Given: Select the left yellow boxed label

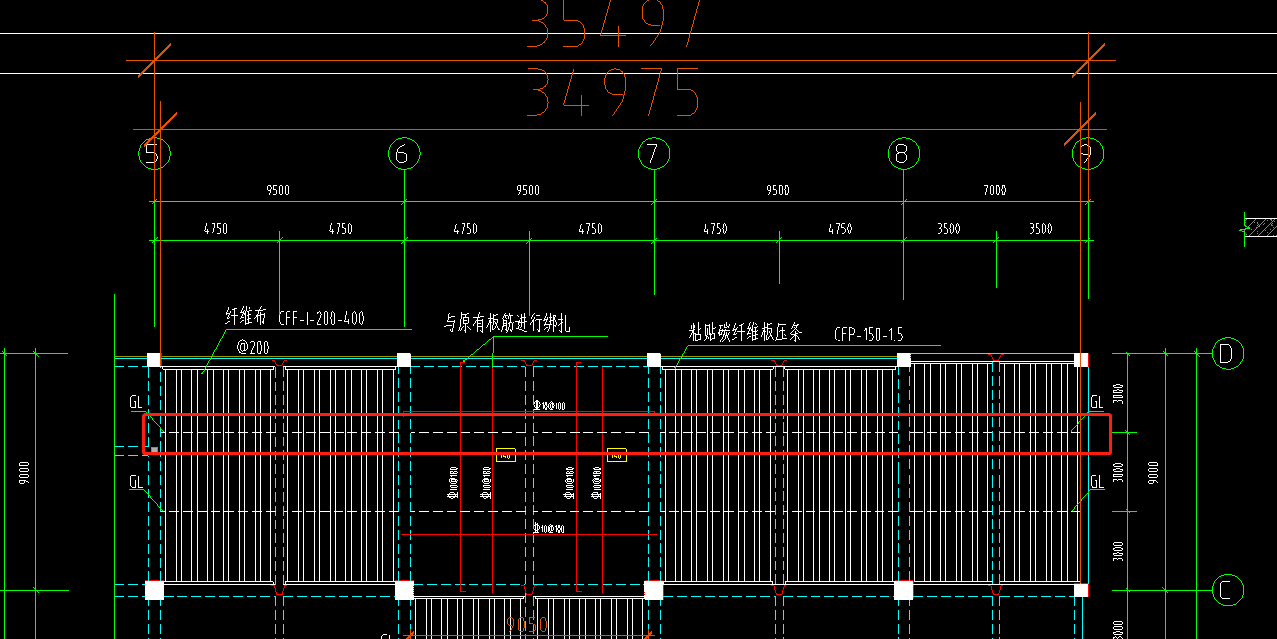Looking at the screenshot, I should (x=505, y=455).
